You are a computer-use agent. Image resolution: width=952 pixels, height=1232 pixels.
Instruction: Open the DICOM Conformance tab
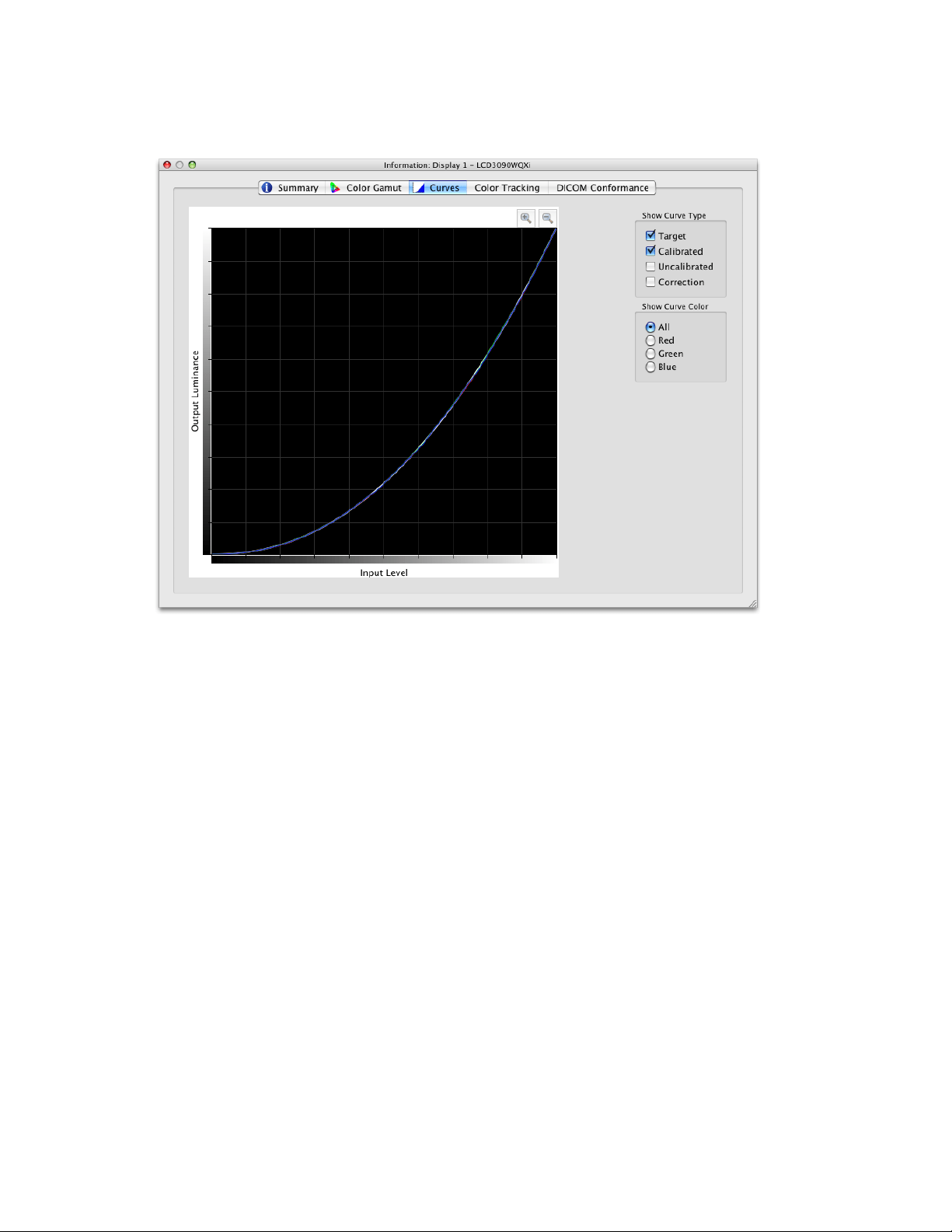[x=602, y=188]
